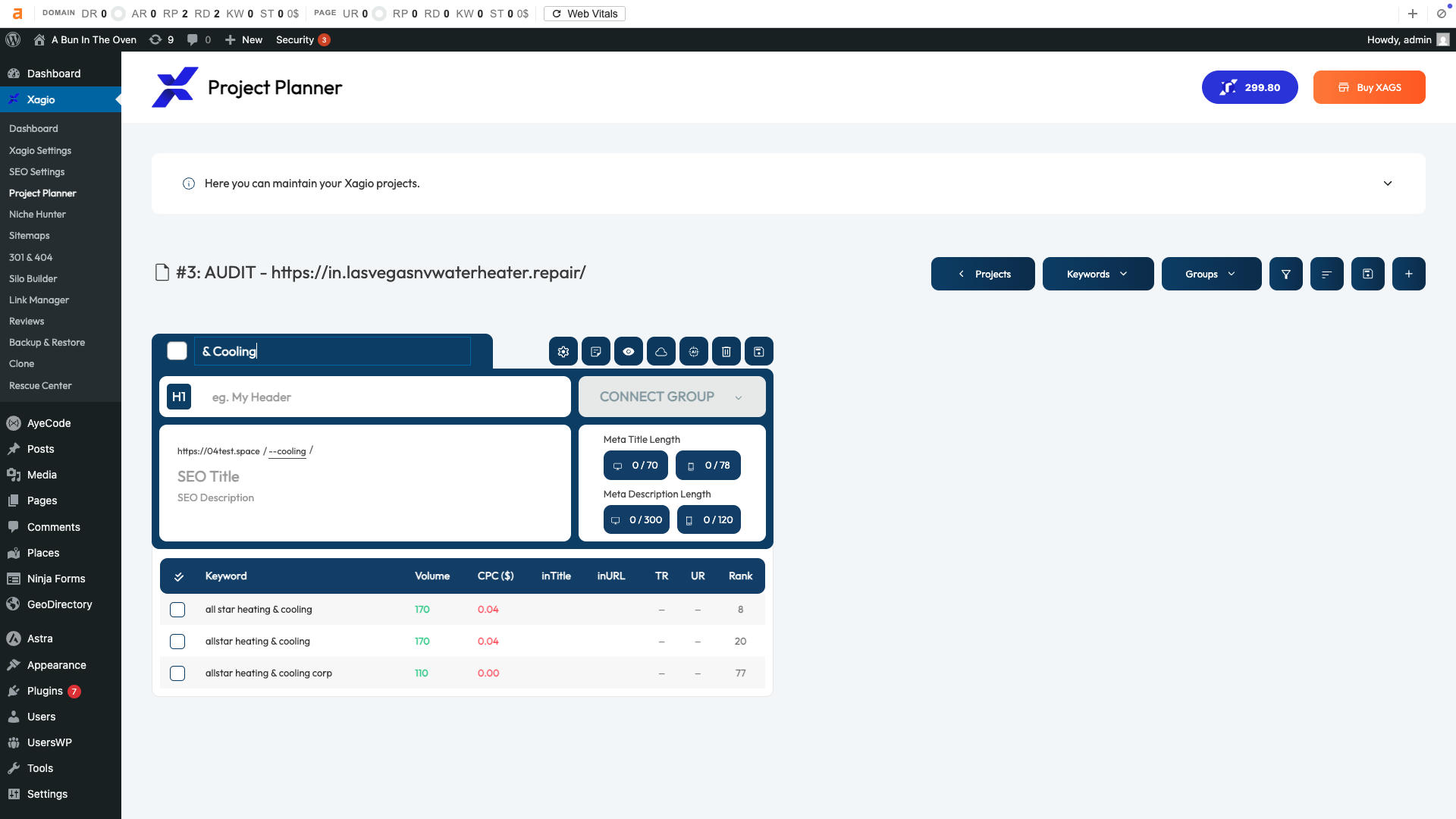Image resolution: width=1456 pixels, height=819 pixels.
Task: Open the sort lines icon button
Action: tap(1326, 274)
